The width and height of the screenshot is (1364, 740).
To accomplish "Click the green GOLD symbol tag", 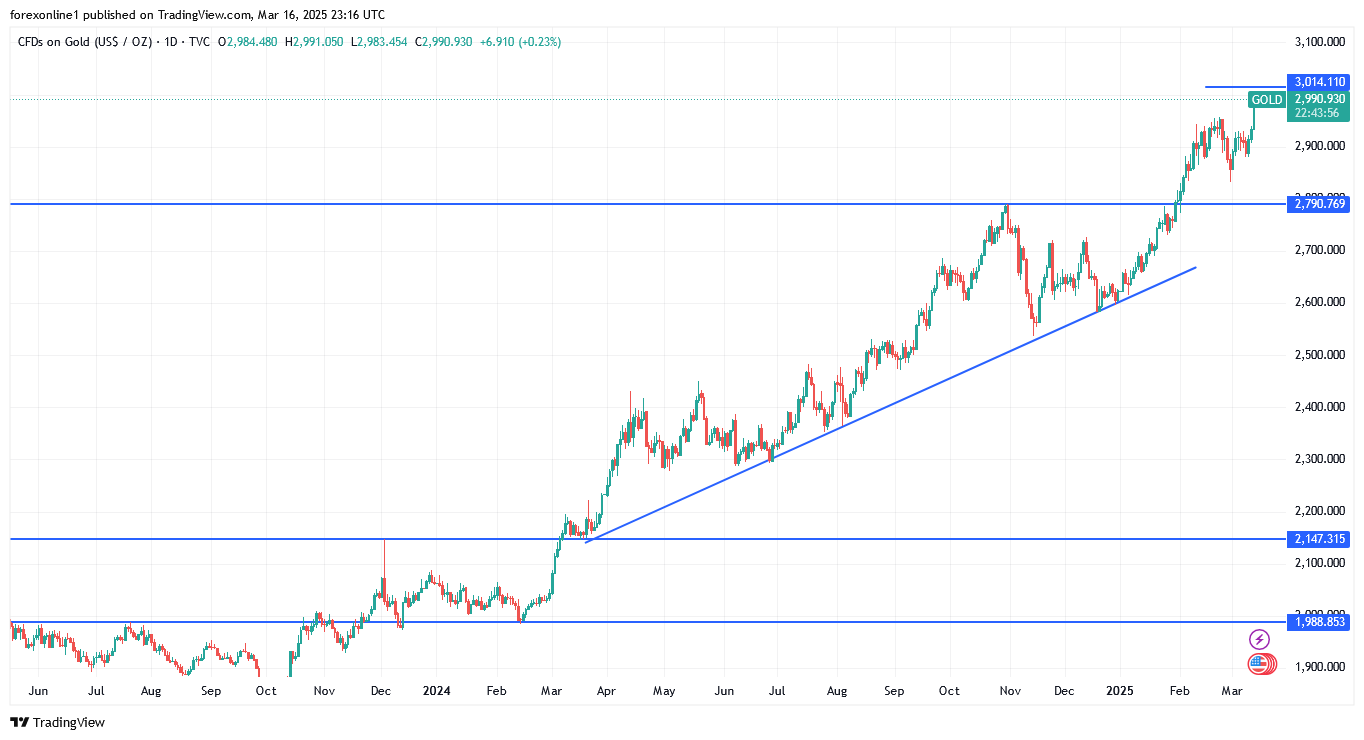I will click(1266, 100).
